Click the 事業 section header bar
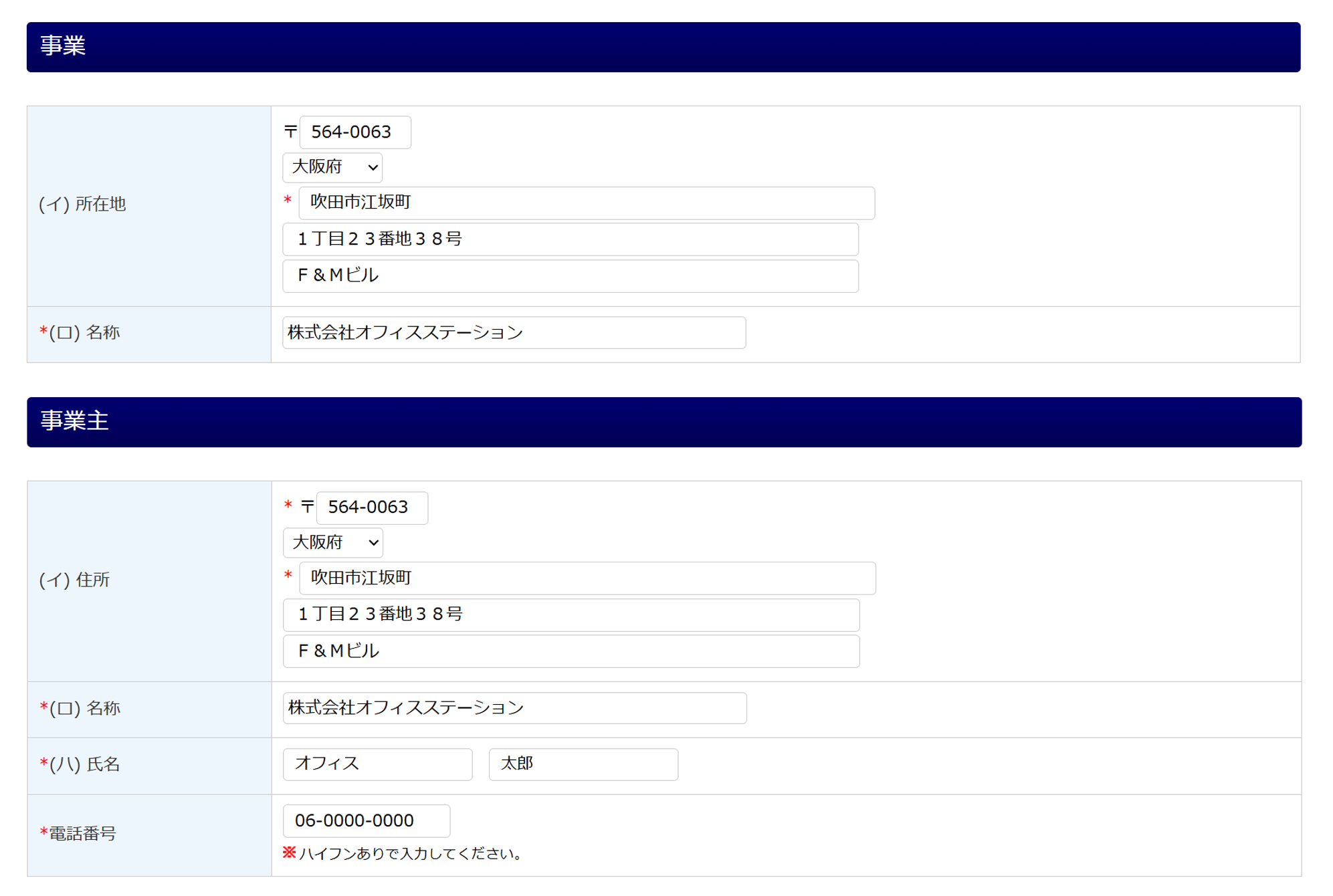Image resolution: width=1333 pixels, height=896 pixels. tap(663, 47)
